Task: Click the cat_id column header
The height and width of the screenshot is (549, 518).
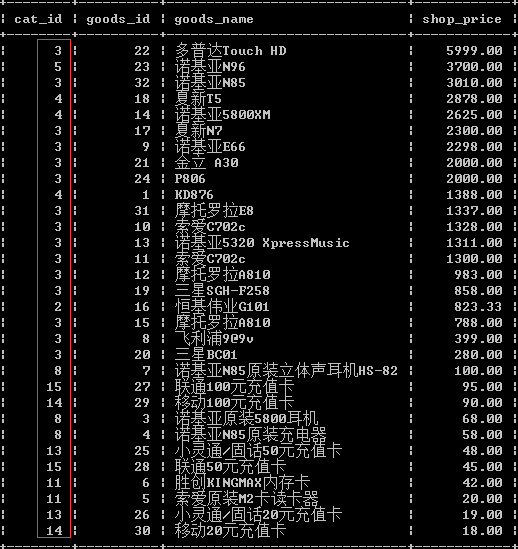Action: tap(38, 19)
